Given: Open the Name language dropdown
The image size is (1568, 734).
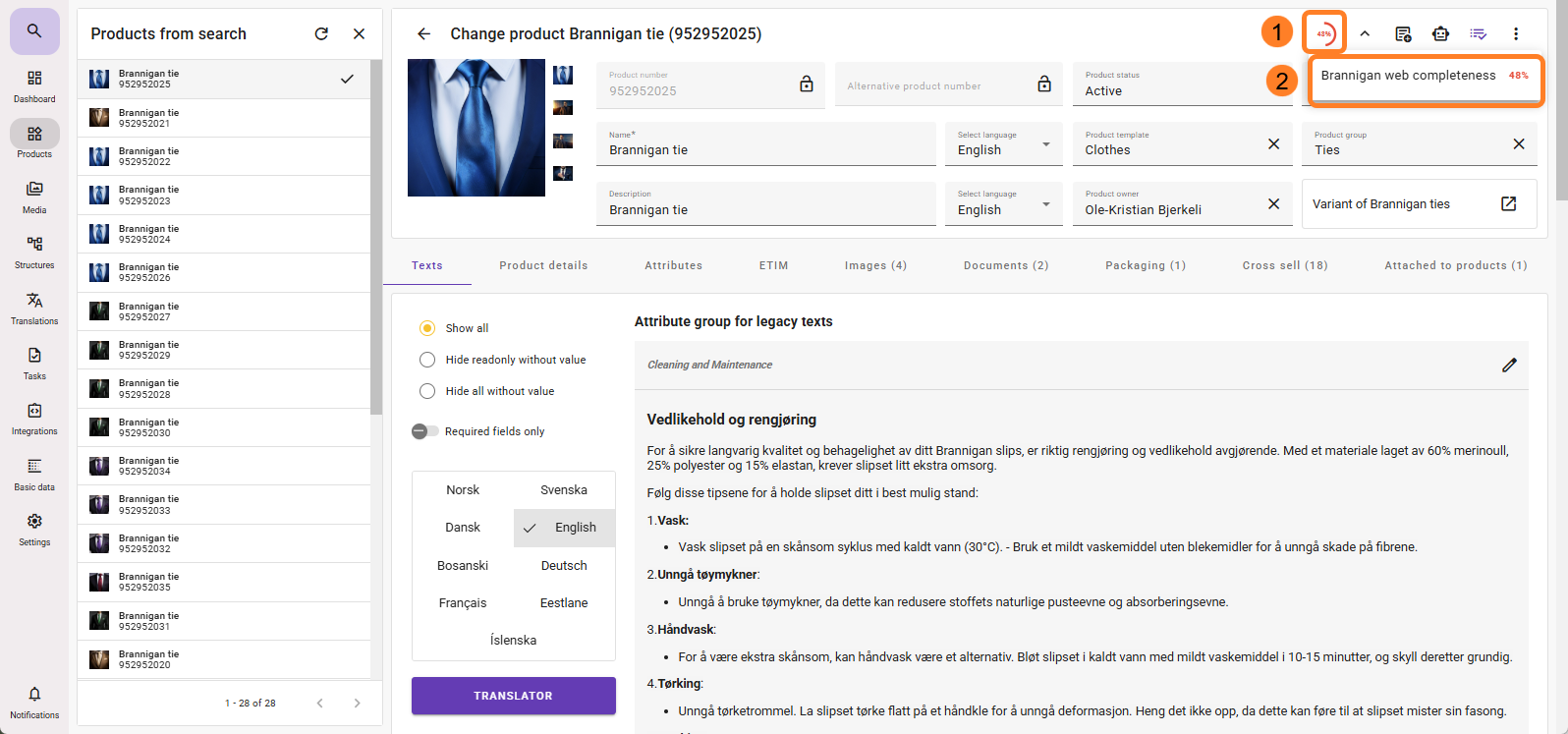Looking at the screenshot, I should 1002,144.
